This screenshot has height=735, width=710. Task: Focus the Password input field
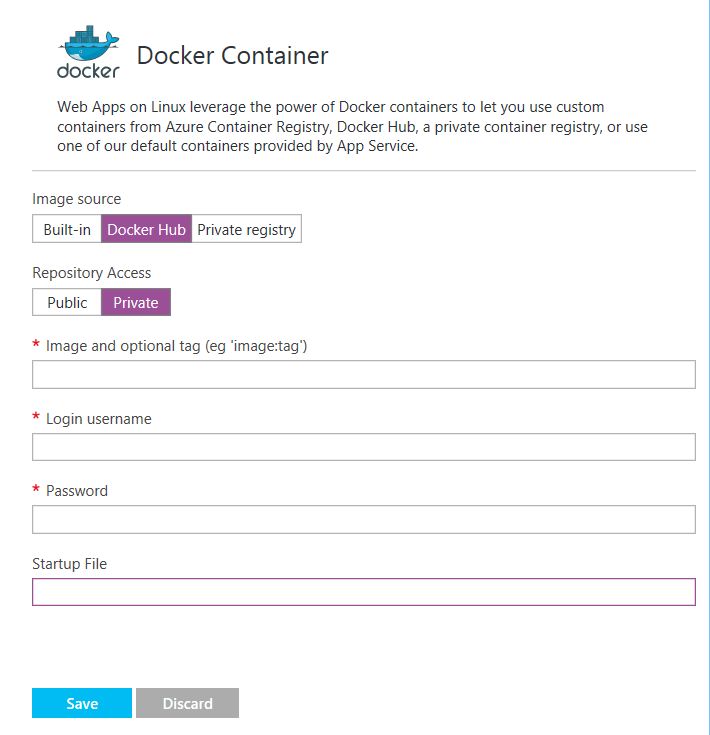[364, 519]
